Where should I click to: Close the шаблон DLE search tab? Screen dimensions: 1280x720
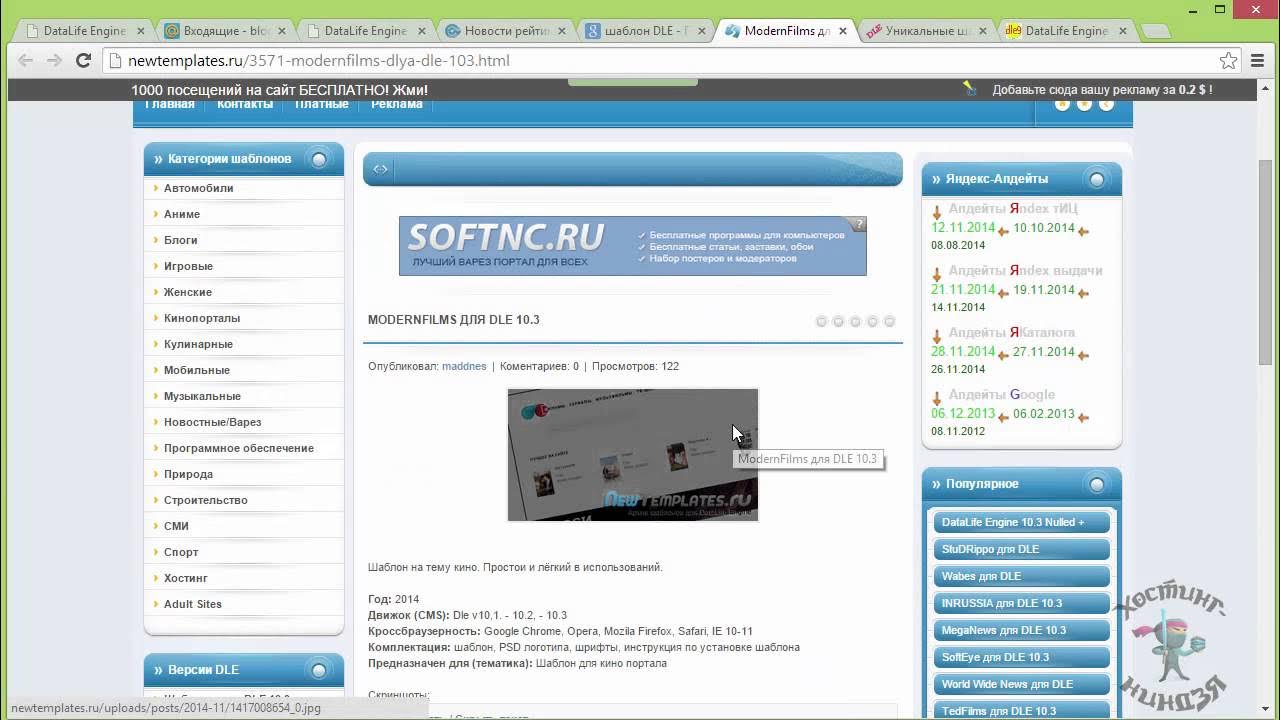pyautogui.click(x=702, y=31)
